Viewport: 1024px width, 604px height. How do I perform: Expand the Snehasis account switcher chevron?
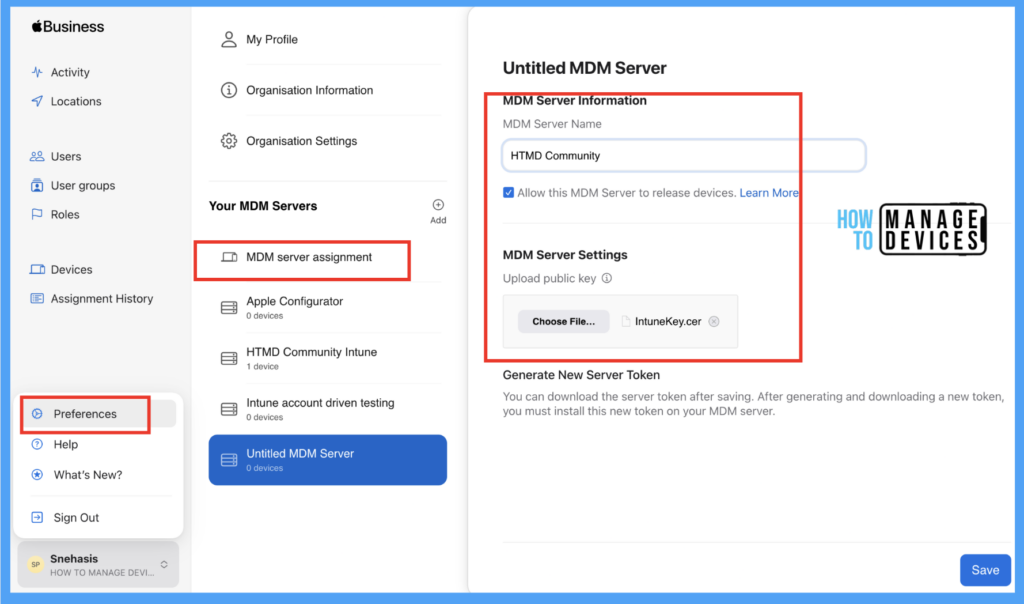[x=164, y=564]
